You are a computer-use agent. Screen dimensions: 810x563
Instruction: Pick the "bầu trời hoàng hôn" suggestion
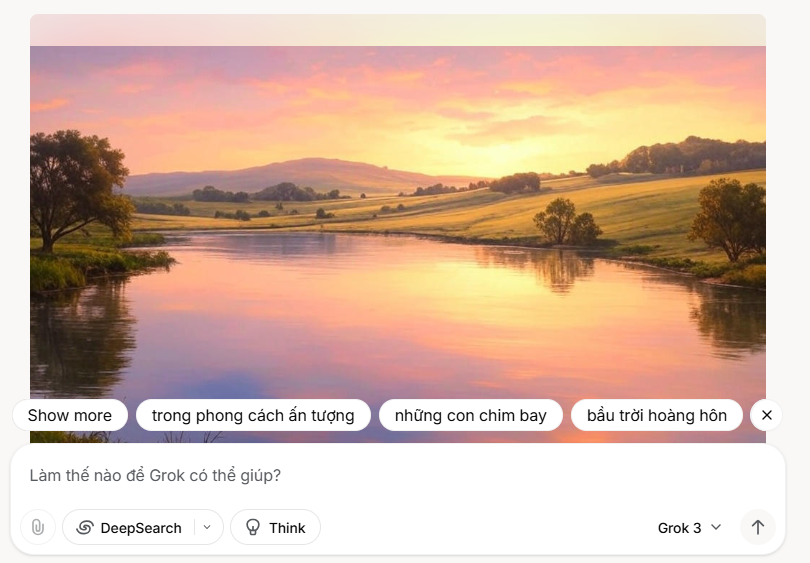click(657, 415)
